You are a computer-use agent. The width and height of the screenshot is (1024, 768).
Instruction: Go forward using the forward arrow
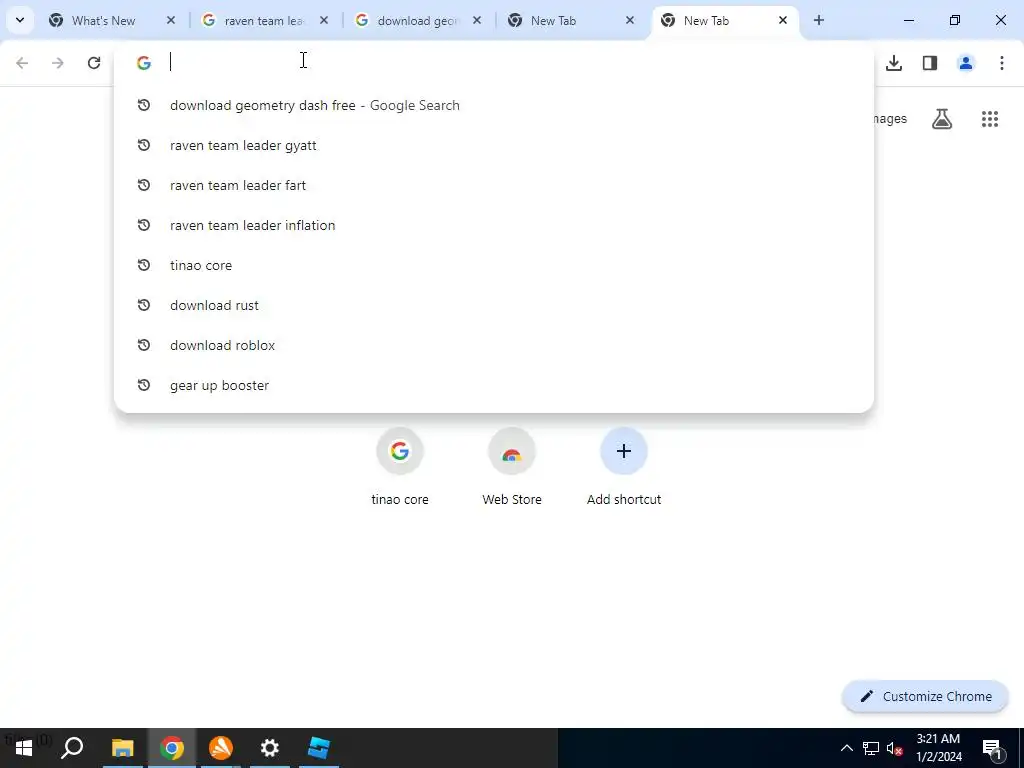pyautogui.click(x=58, y=63)
